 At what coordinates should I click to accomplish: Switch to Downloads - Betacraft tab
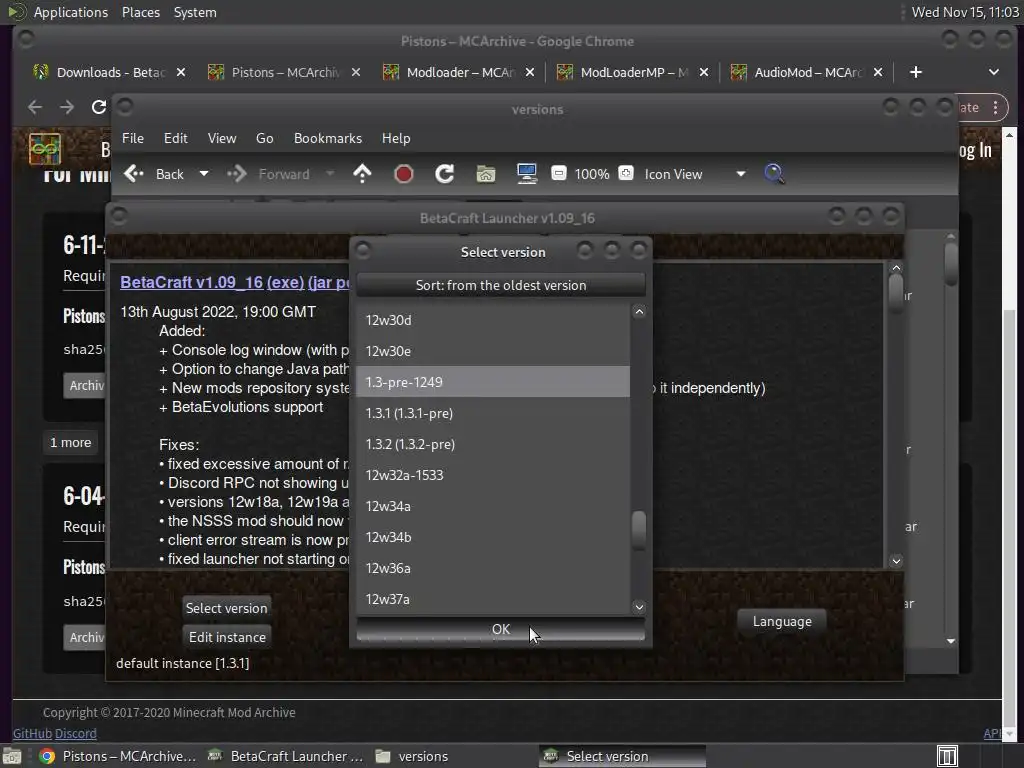point(111,72)
